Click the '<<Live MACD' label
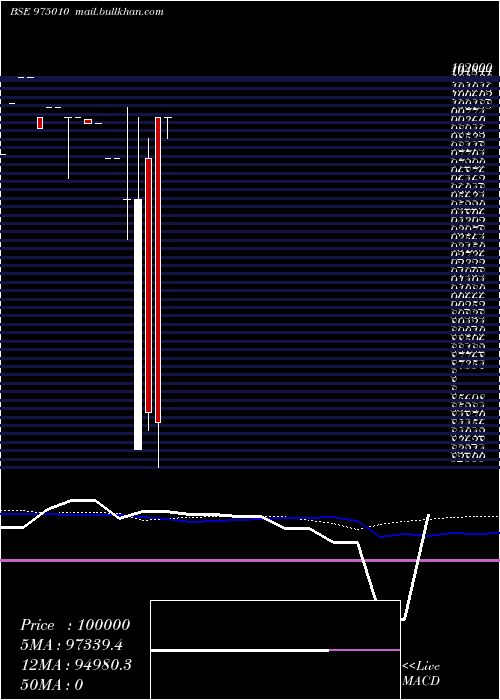500x700 pixels. coord(421,673)
